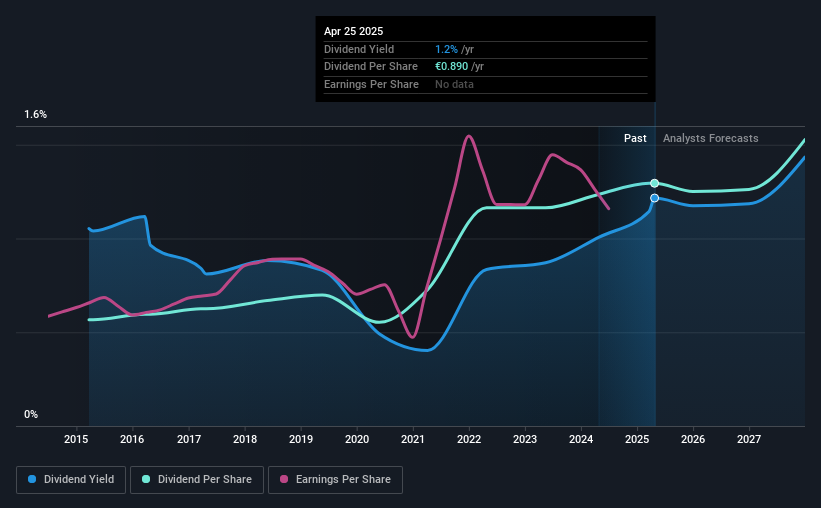
Task: Click the pink Earnings Per Share legend dot
Action: click(284, 479)
